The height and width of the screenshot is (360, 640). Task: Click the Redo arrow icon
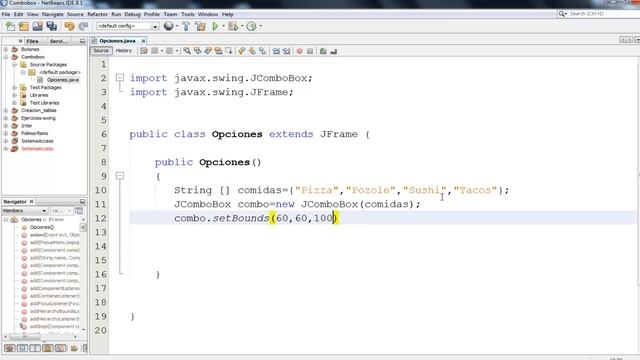coord(83,27)
